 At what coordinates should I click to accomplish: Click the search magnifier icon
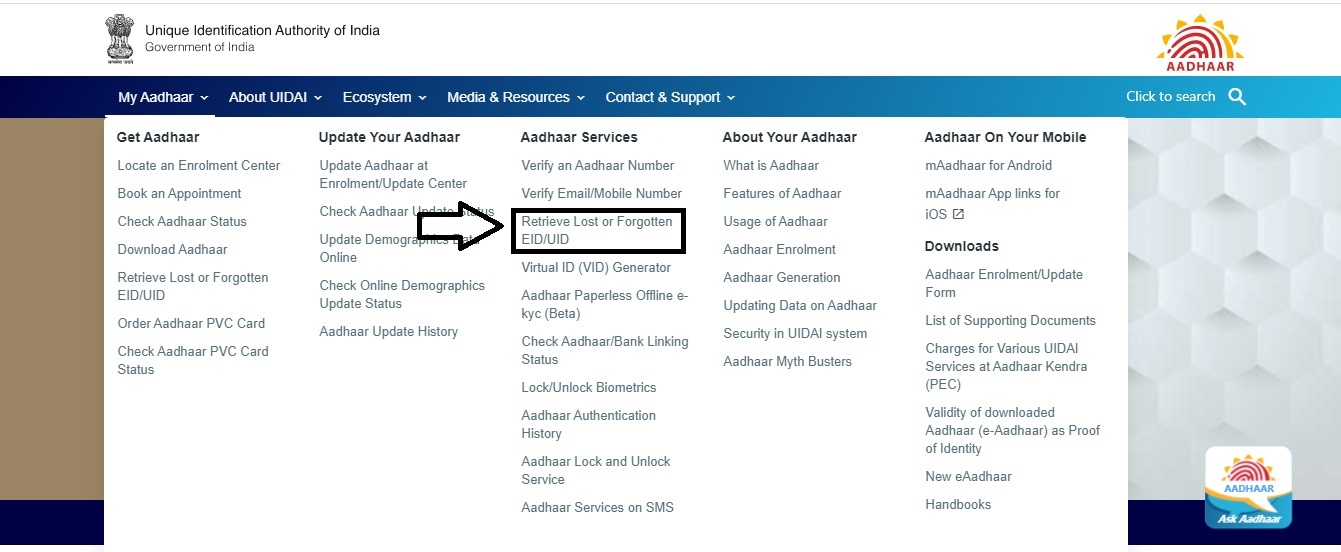pos(1237,97)
